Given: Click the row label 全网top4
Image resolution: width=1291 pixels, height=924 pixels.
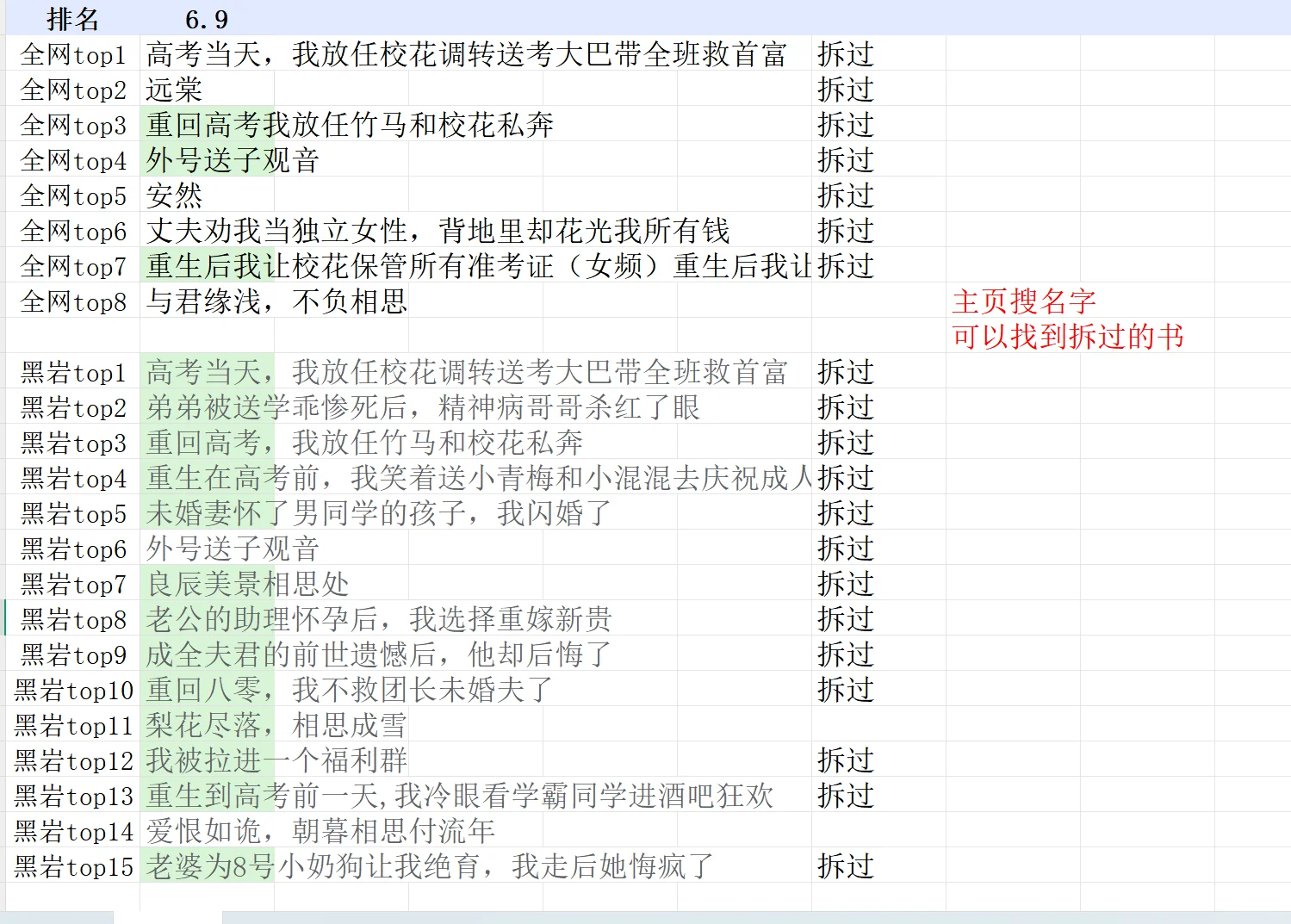Looking at the screenshot, I should click(72, 160).
